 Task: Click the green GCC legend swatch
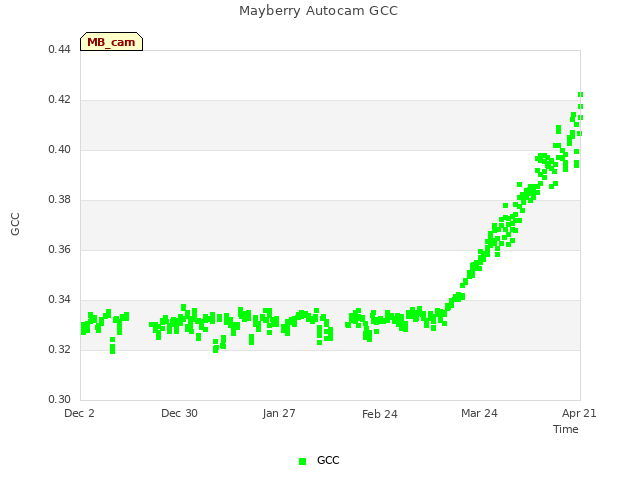point(302,461)
